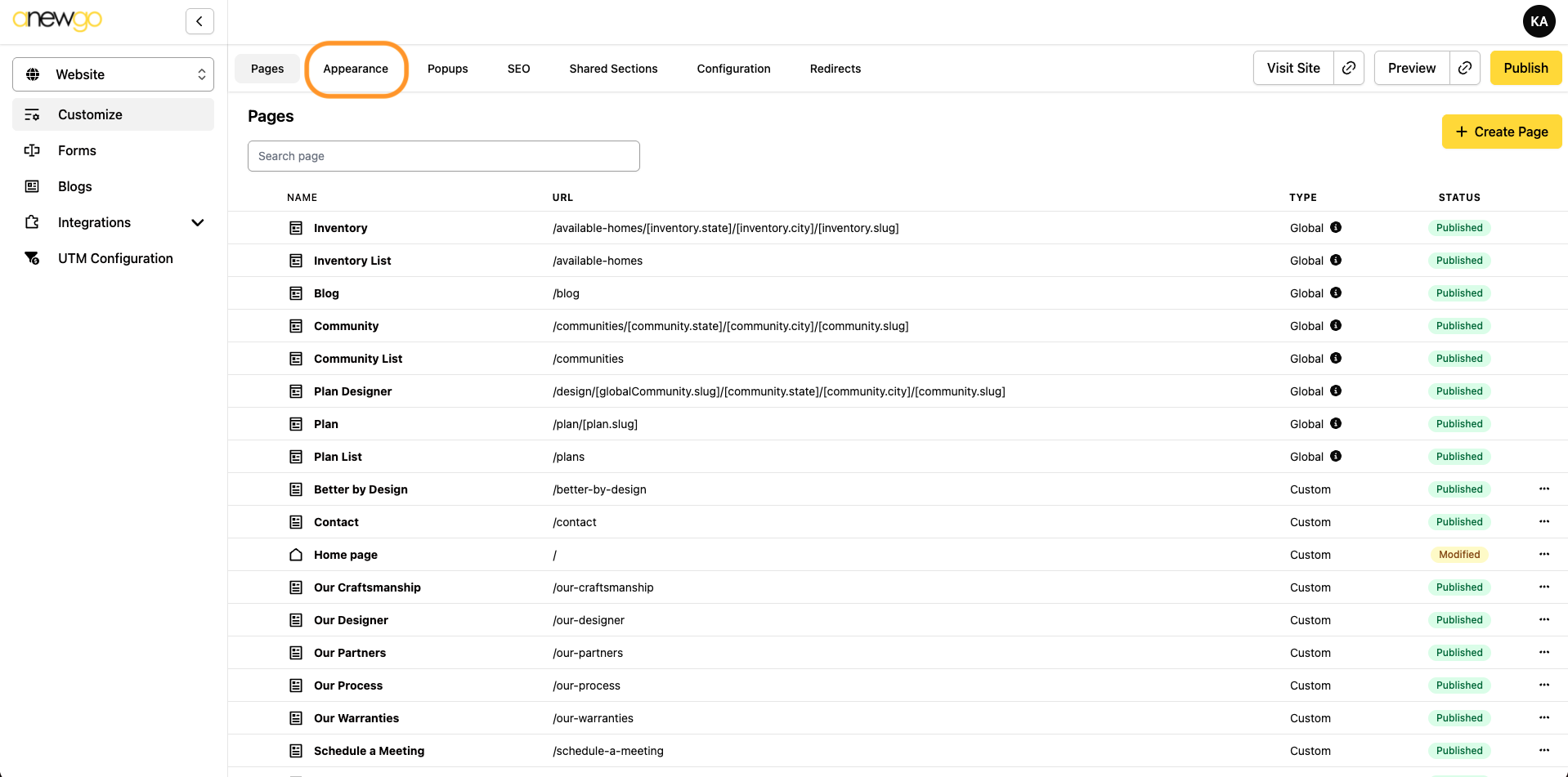Open the Shared Sections tab
The height and width of the screenshot is (777, 1568).
(613, 69)
